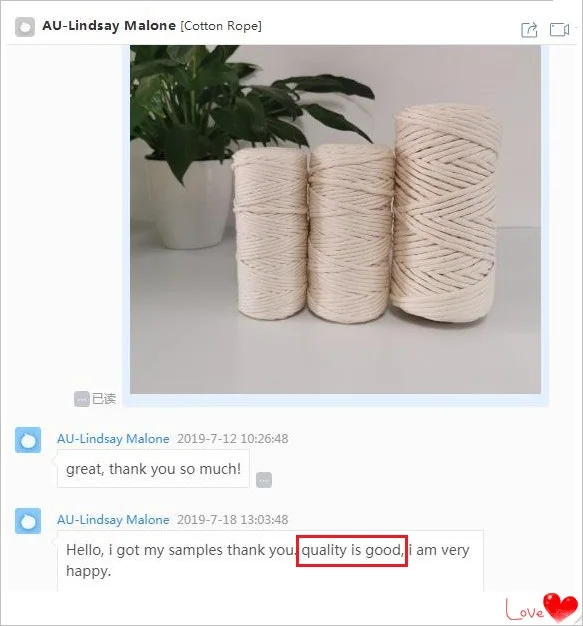Click the translate icon next to "great, thank you so much!"

264,480
